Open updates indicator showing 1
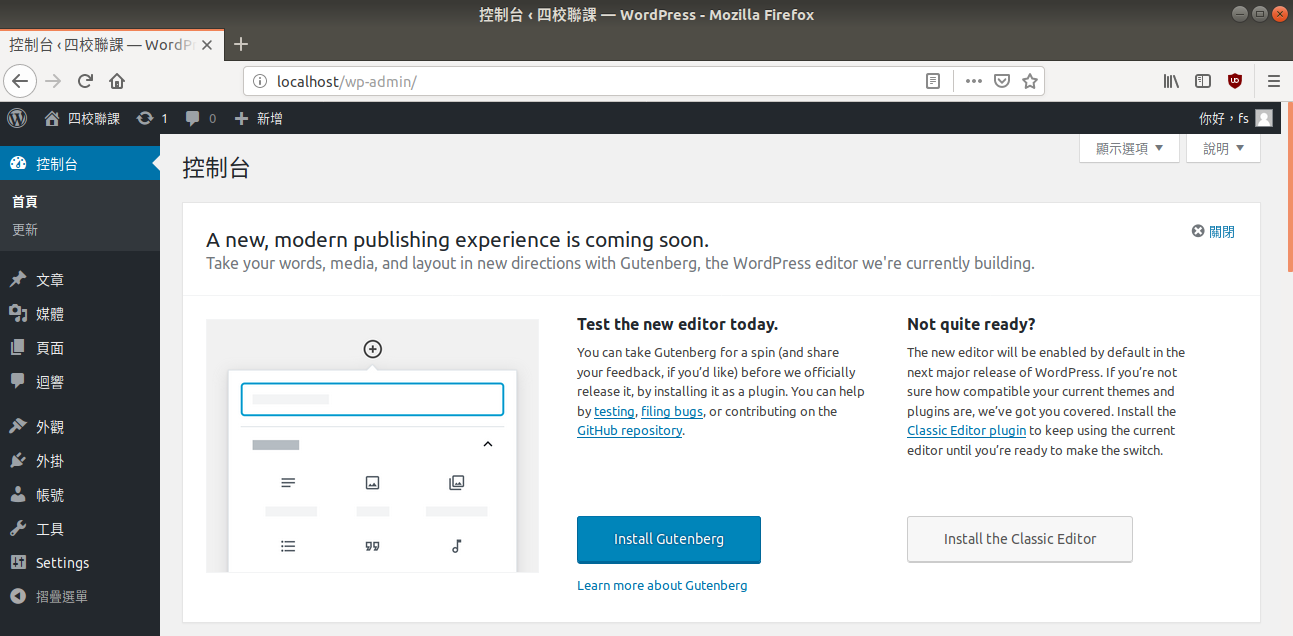This screenshot has height=636, width=1293. coord(152,118)
